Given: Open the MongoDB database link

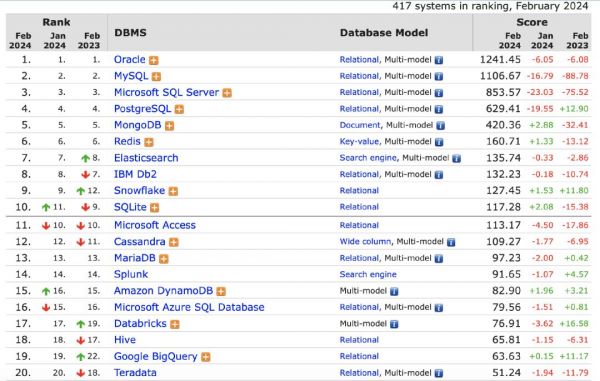Looking at the screenshot, I should [137, 125].
